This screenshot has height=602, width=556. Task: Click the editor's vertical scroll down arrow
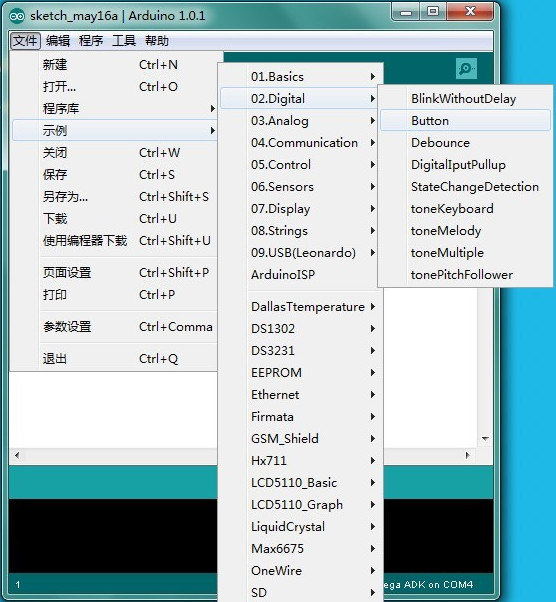pyautogui.click(x=485, y=438)
